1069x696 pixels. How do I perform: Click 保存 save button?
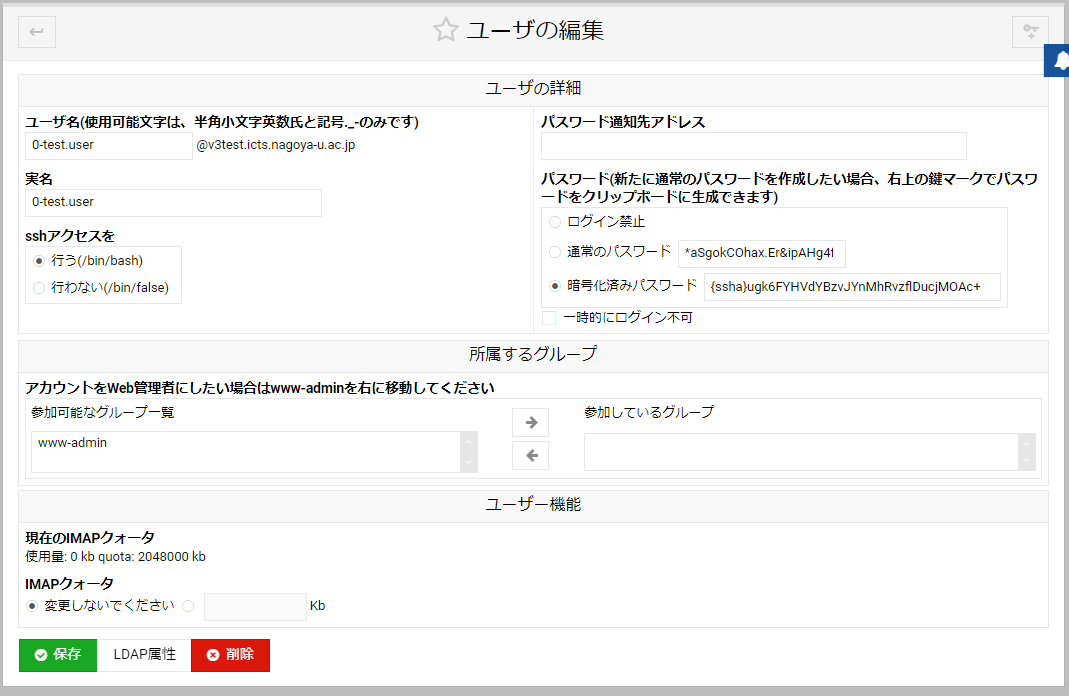(58, 655)
